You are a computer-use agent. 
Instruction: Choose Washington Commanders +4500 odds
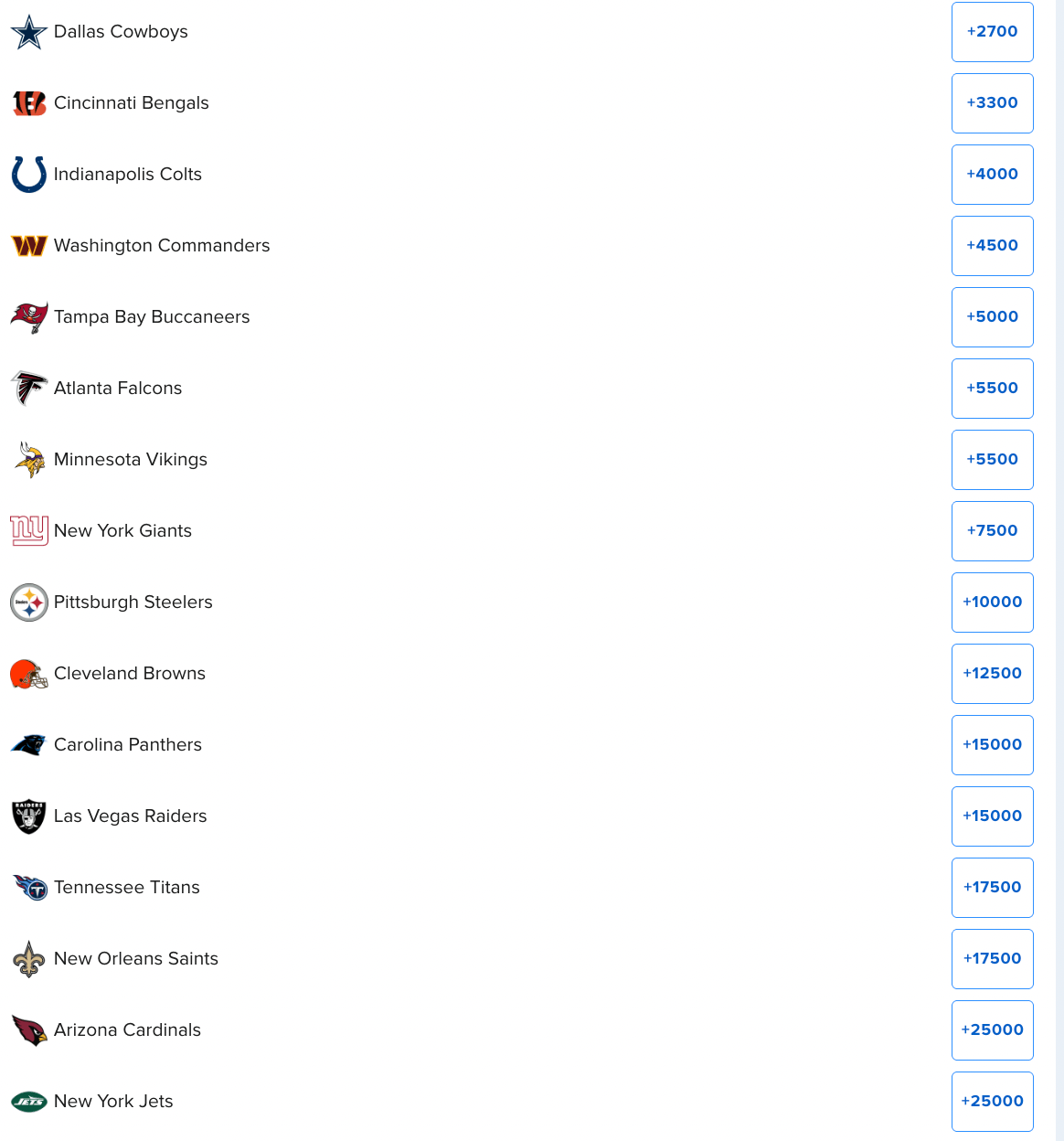coord(993,246)
